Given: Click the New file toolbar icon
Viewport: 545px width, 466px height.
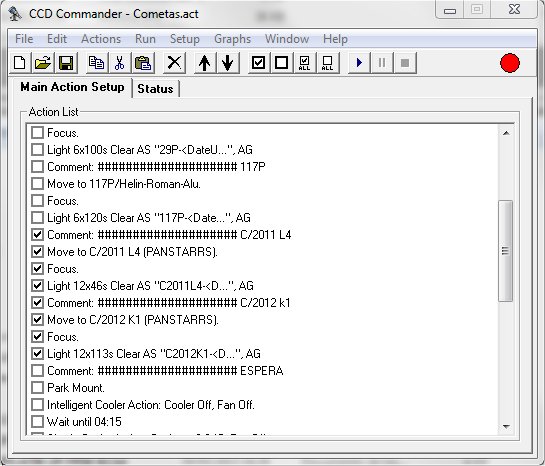Looking at the screenshot, I should (x=20, y=63).
